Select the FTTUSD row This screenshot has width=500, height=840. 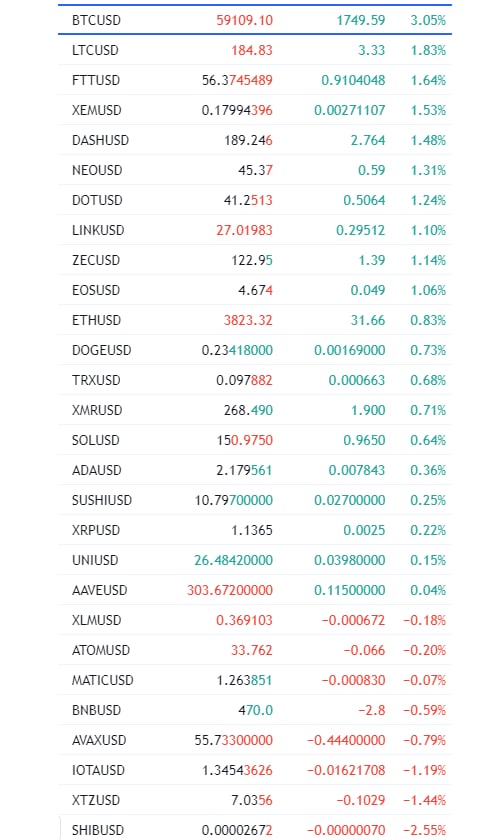point(255,80)
